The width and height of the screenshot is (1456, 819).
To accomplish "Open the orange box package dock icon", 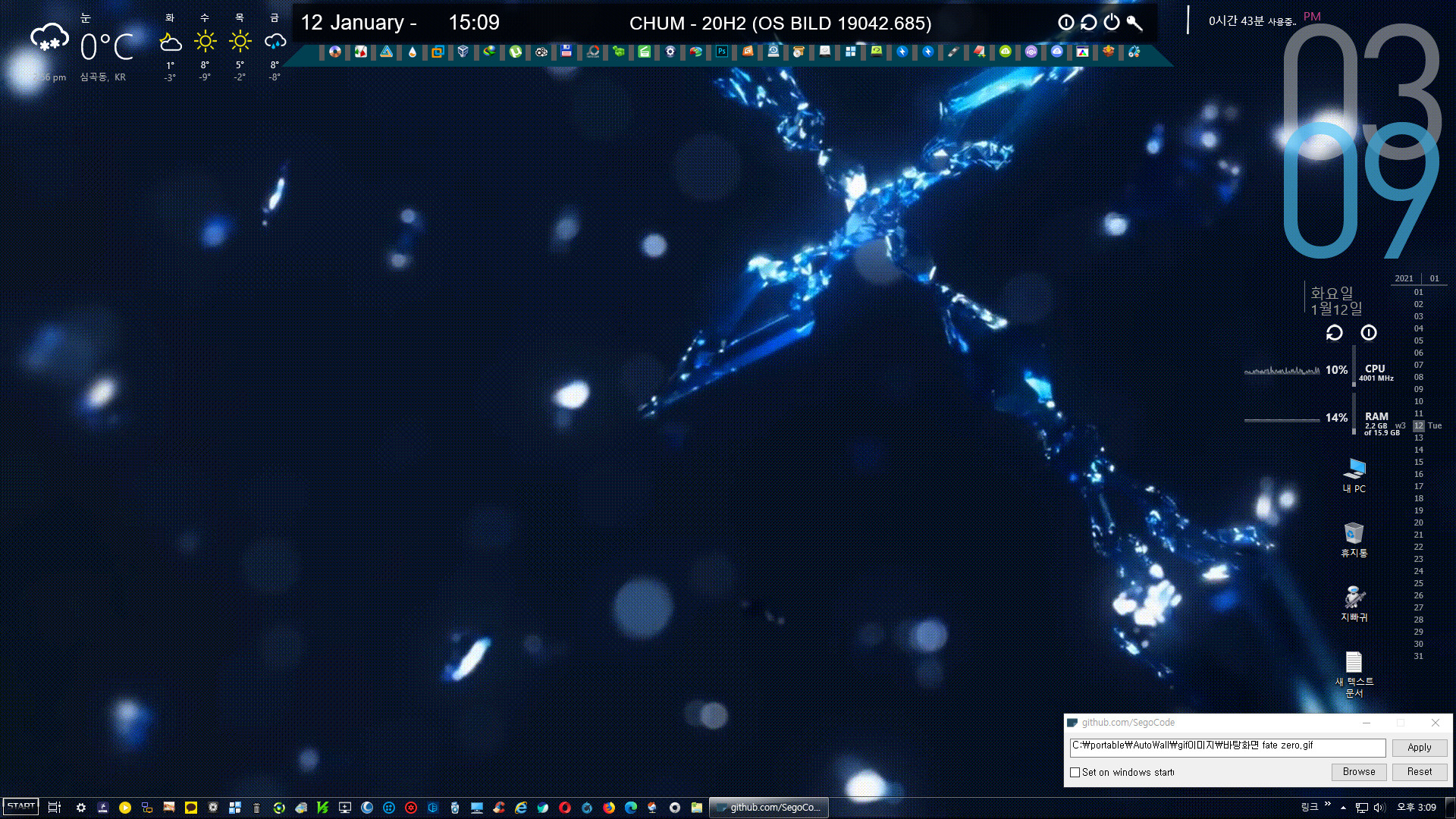I will click(x=1108, y=52).
